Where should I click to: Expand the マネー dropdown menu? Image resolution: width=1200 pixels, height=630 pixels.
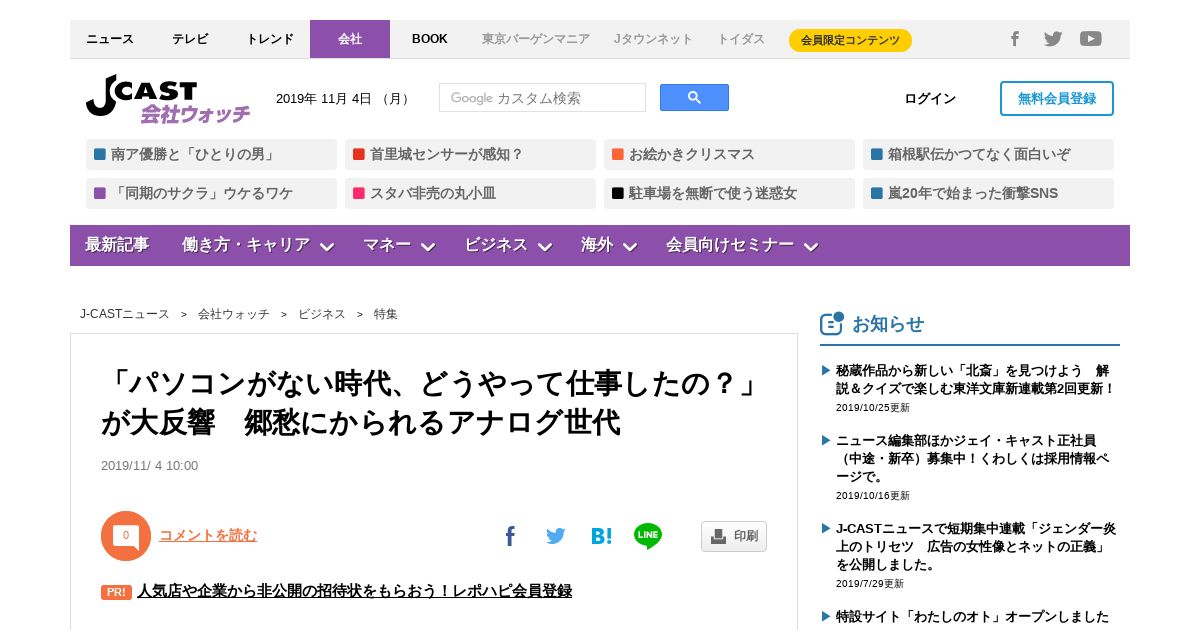399,245
